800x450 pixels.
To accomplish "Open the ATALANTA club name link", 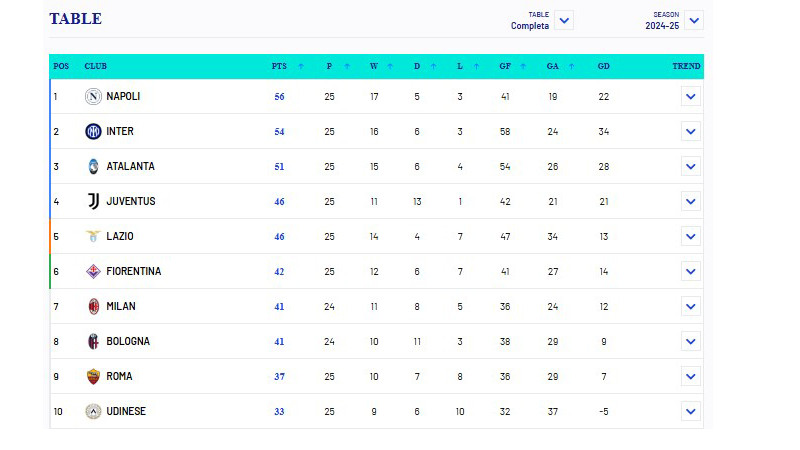I will tap(130, 166).
